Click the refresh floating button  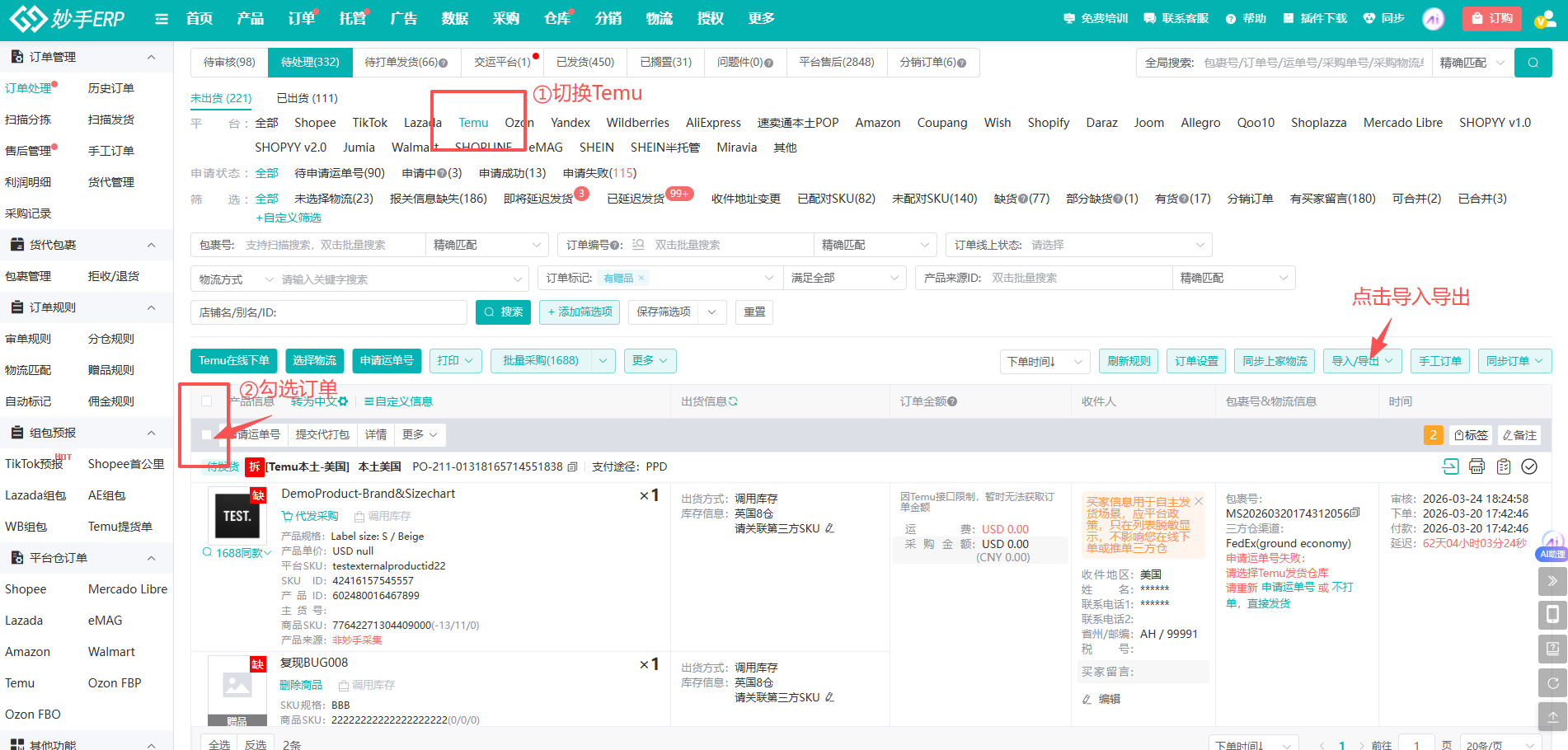(x=1552, y=682)
